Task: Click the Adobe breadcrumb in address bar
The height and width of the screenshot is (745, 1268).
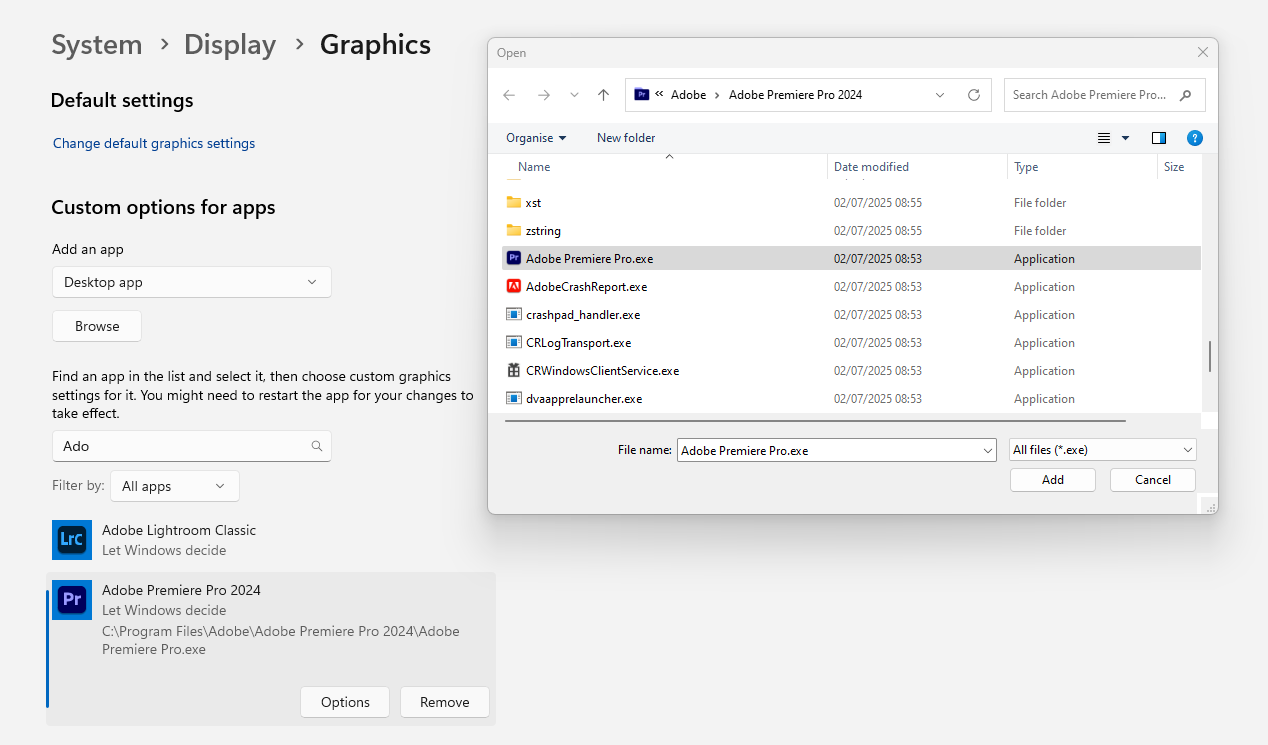Action: (688, 95)
